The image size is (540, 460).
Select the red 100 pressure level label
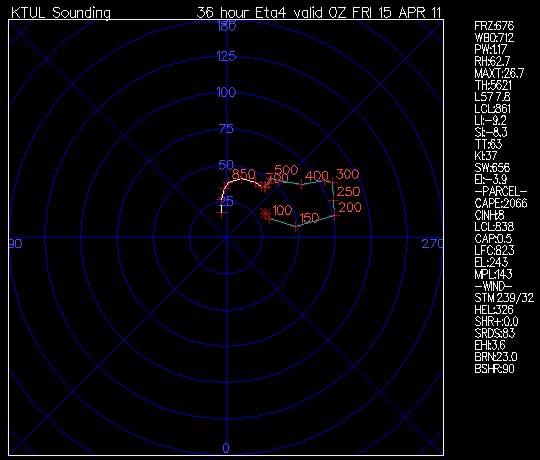282,210
